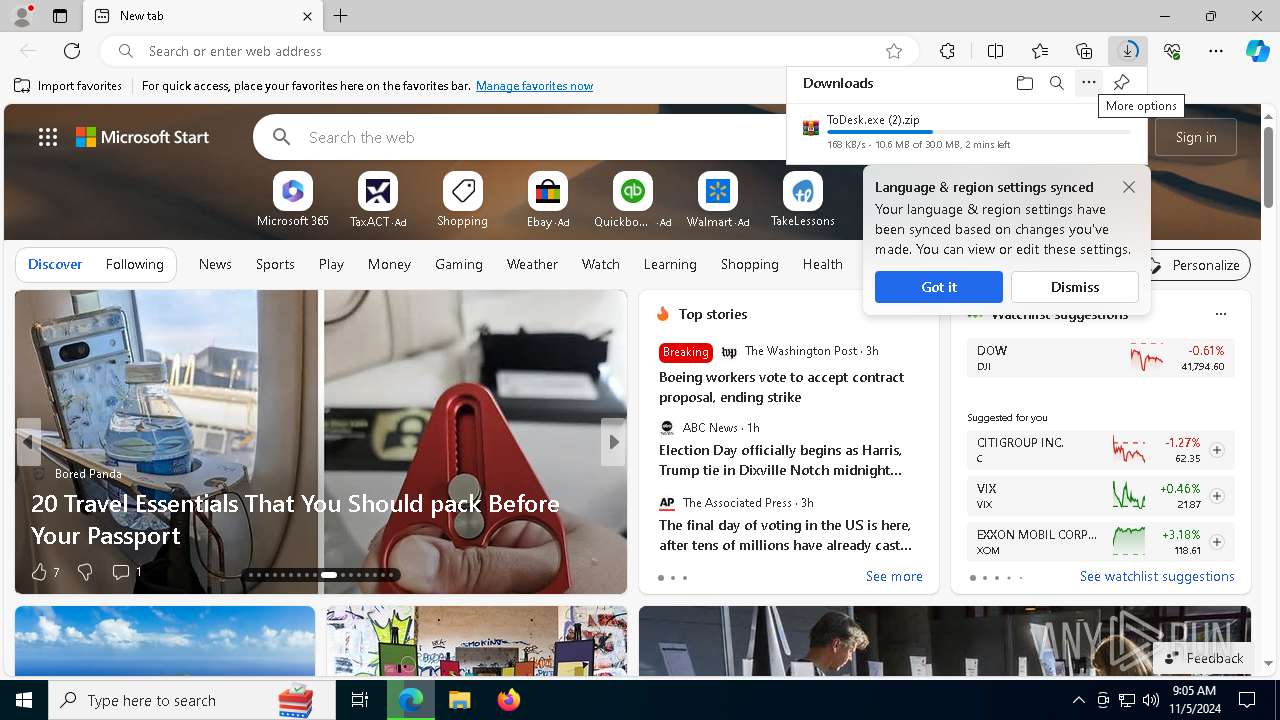Open Task View on taskbar

[360, 700]
